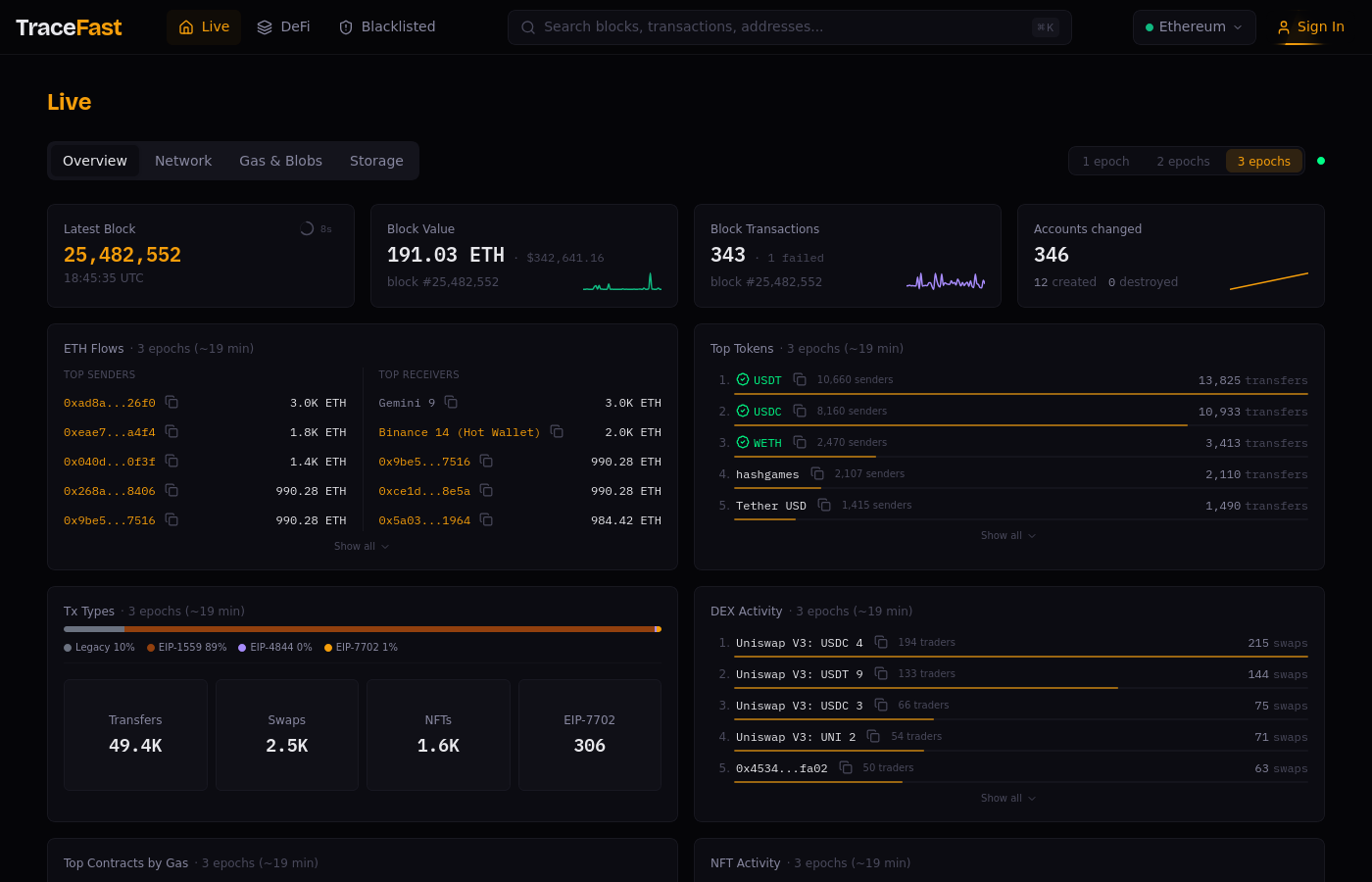1372x882 pixels.
Task: Toggle the EIP-7702 1% legend entry
Action: click(x=361, y=648)
